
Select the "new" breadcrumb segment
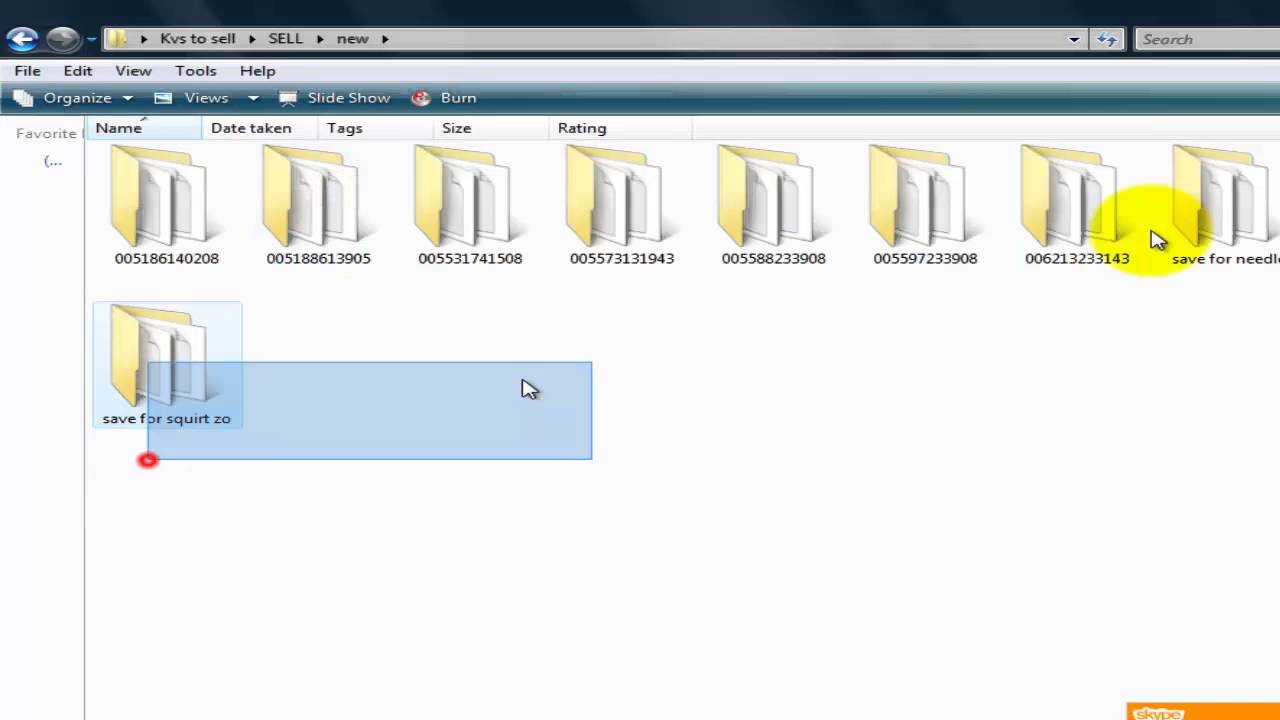[352, 39]
